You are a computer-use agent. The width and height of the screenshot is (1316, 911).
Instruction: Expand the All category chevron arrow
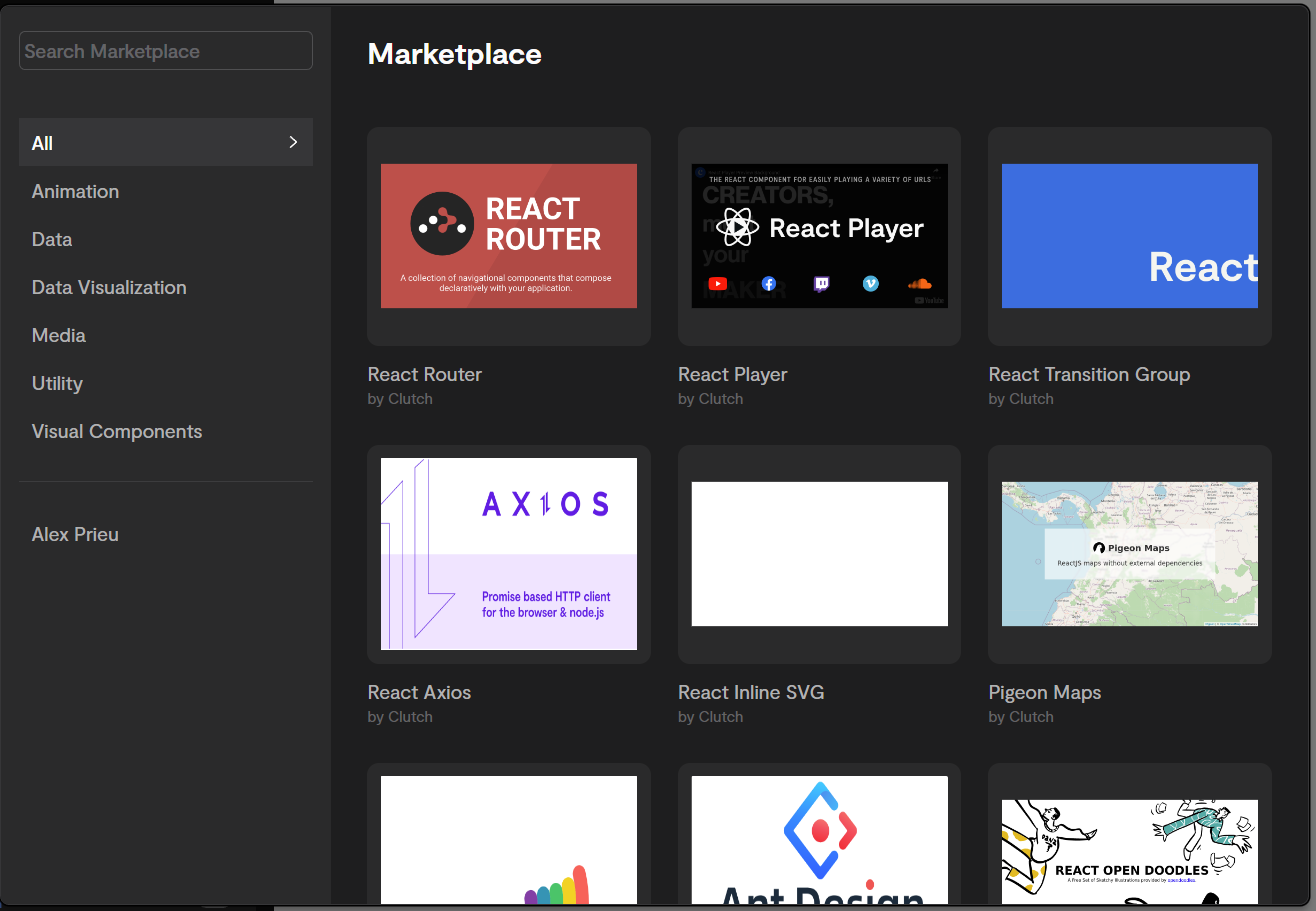coord(293,142)
